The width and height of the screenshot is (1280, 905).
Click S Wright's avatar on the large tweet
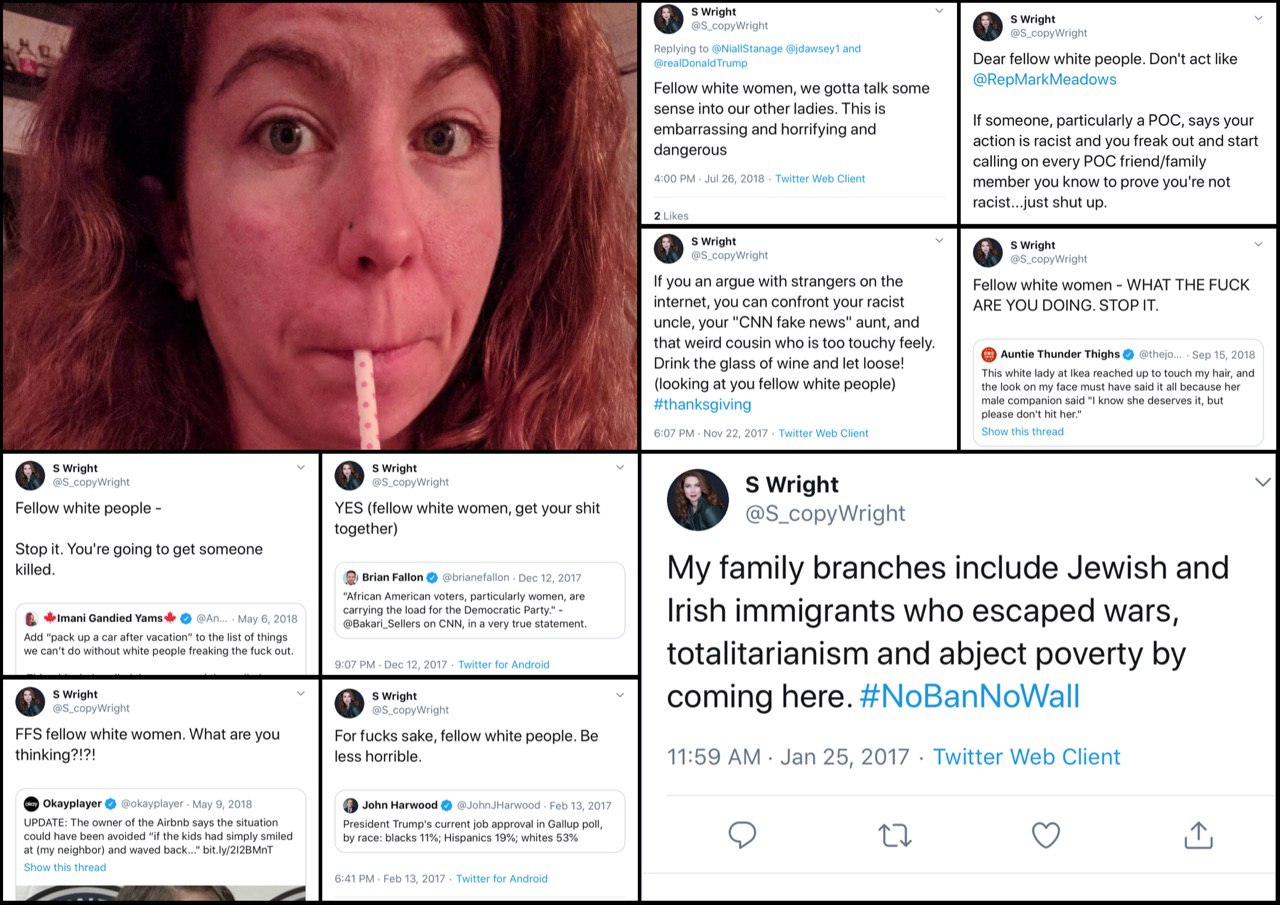(698, 499)
